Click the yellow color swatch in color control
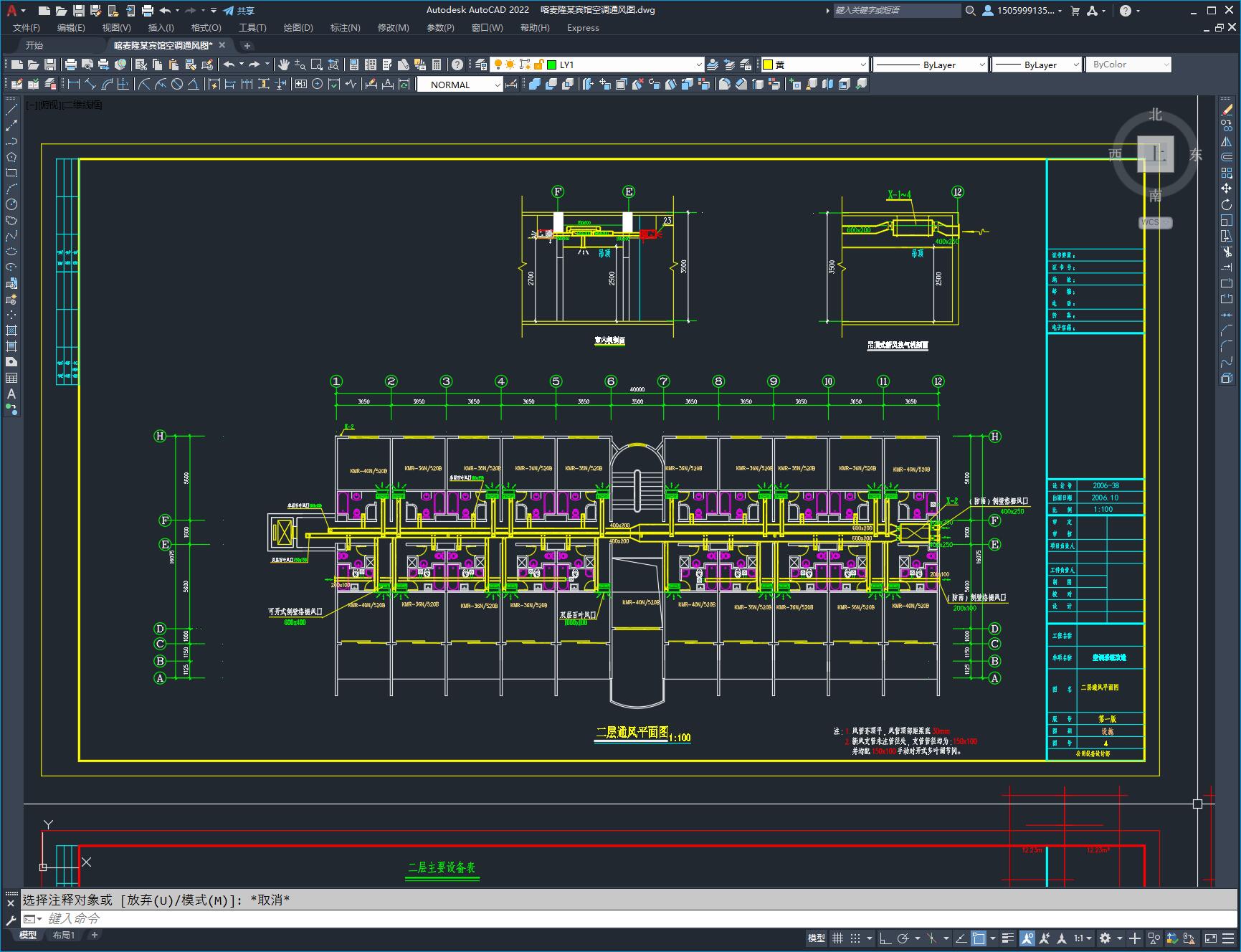 click(767, 65)
